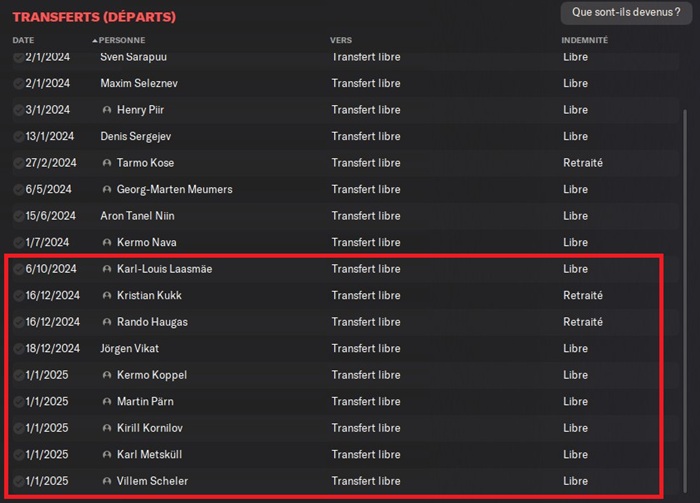Sort the list by the Indemnité column header

tap(584, 40)
